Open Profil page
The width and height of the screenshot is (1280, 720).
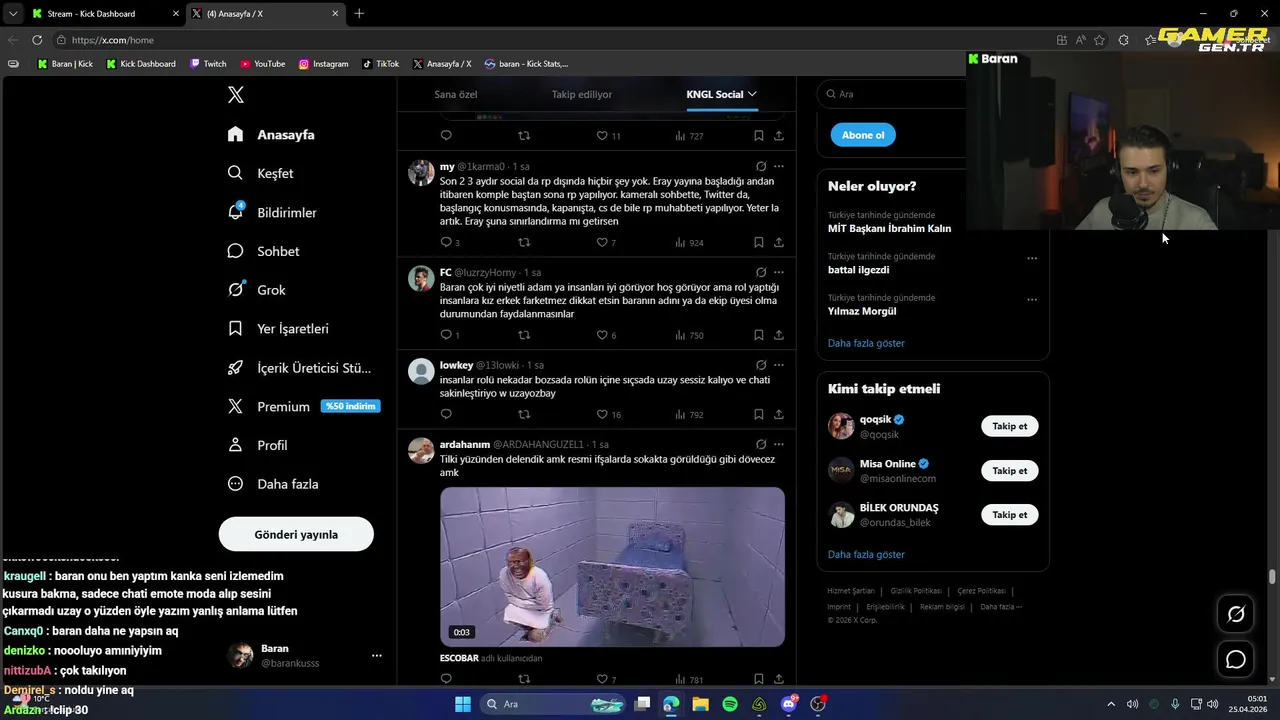(257, 445)
